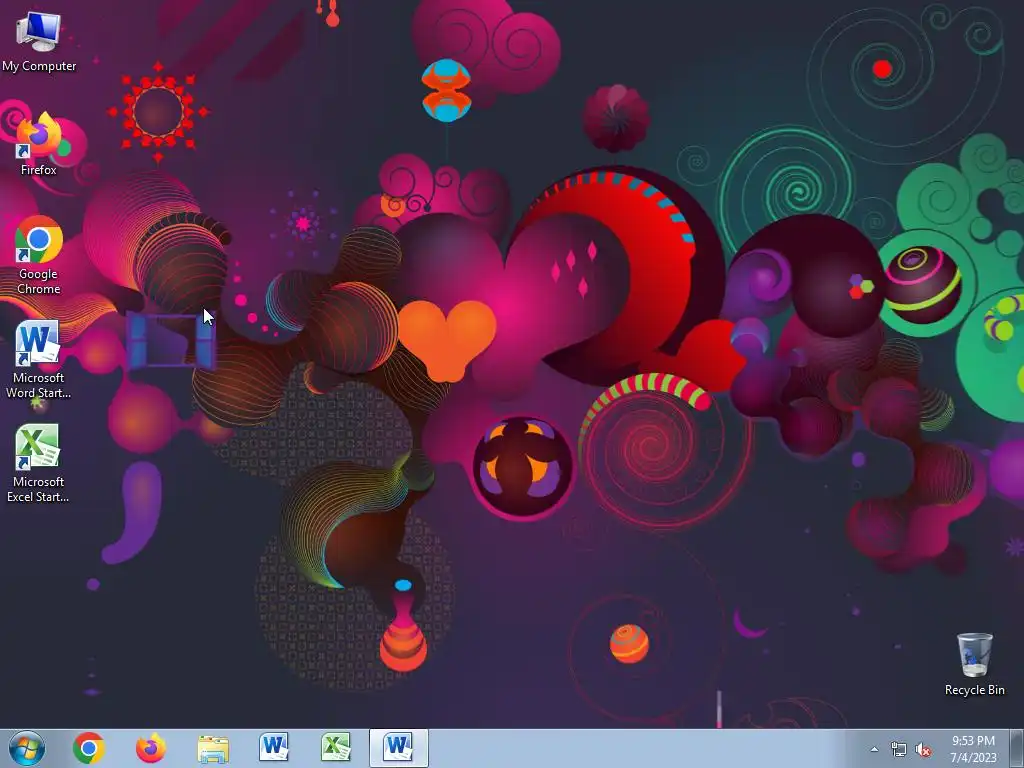Viewport: 1024px width, 768px height.
Task: Open pinned Word icon next to Explorer
Action: pyautogui.click(x=274, y=748)
